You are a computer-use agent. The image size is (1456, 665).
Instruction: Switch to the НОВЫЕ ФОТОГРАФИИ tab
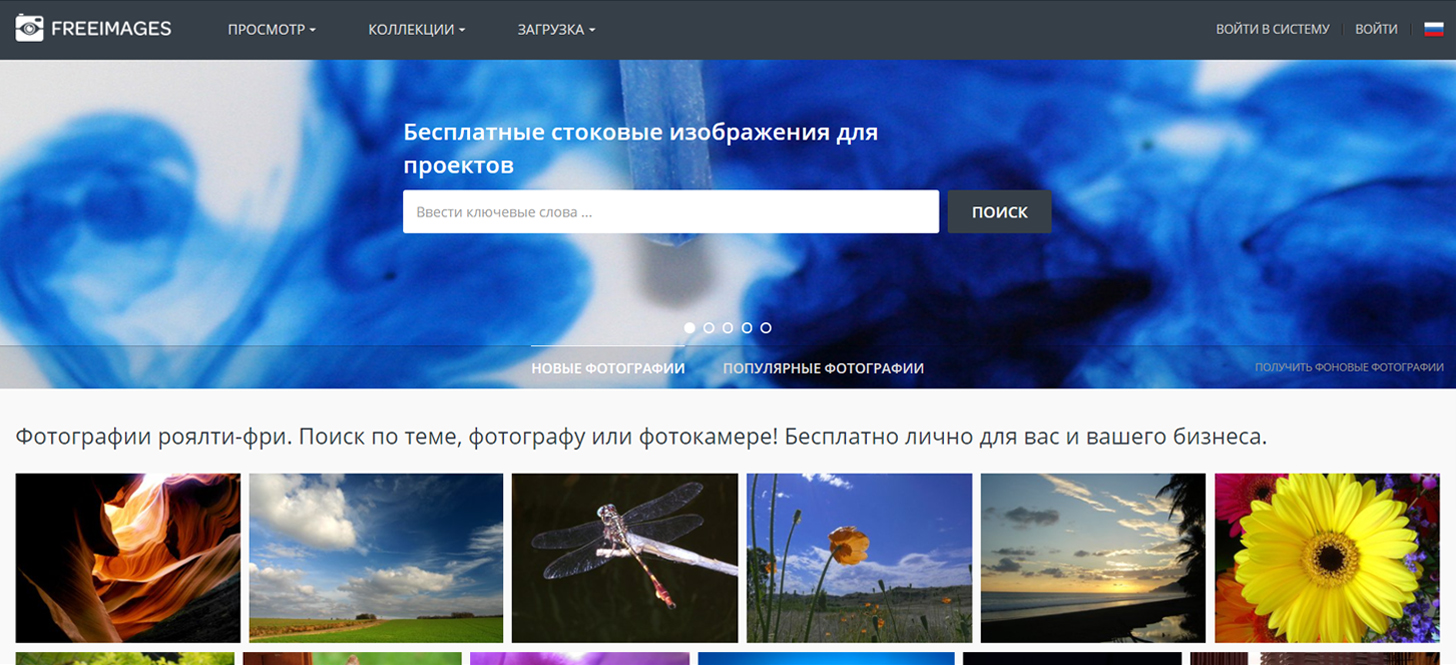coord(608,368)
